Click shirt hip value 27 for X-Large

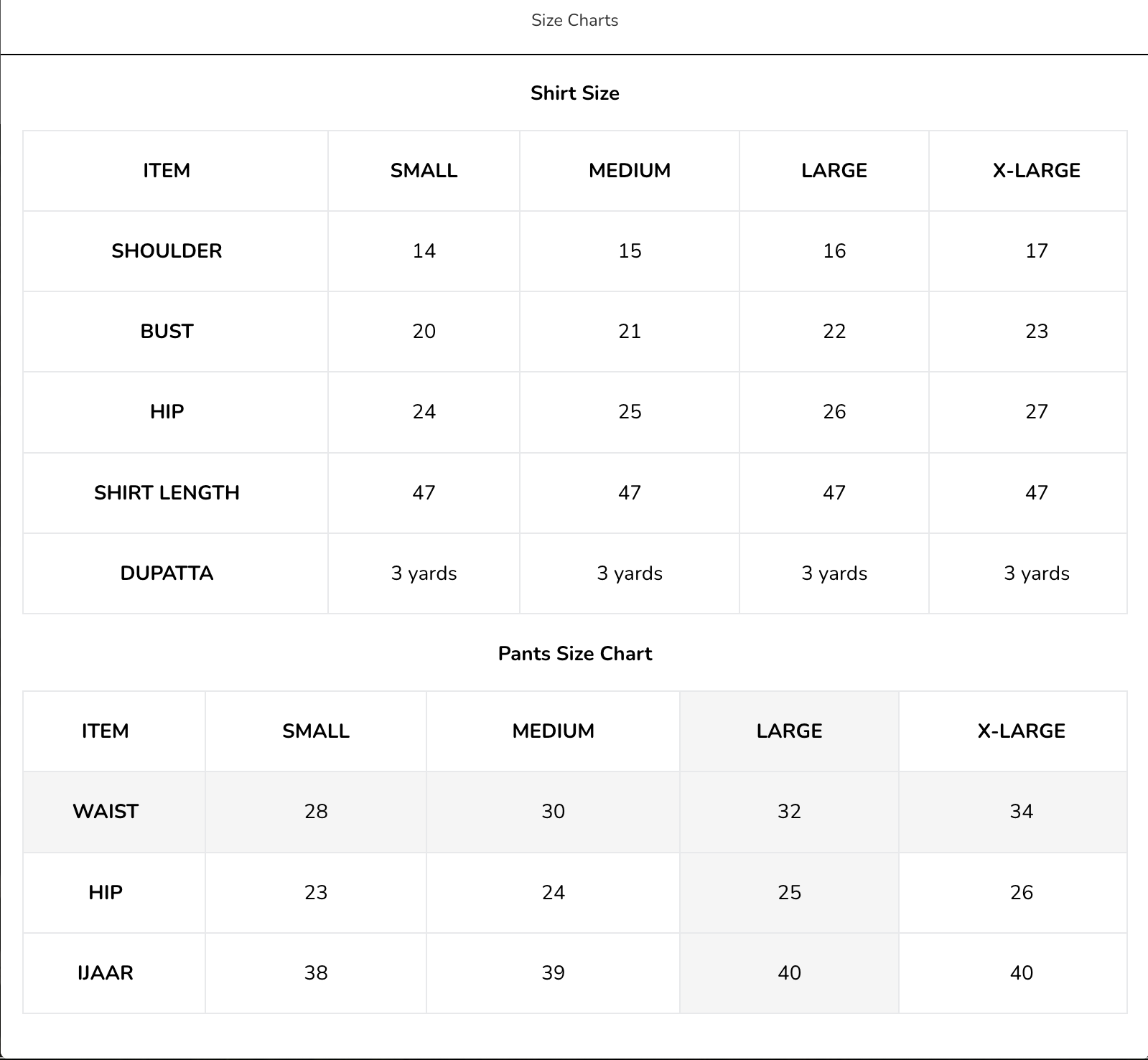(x=1036, y=412)
